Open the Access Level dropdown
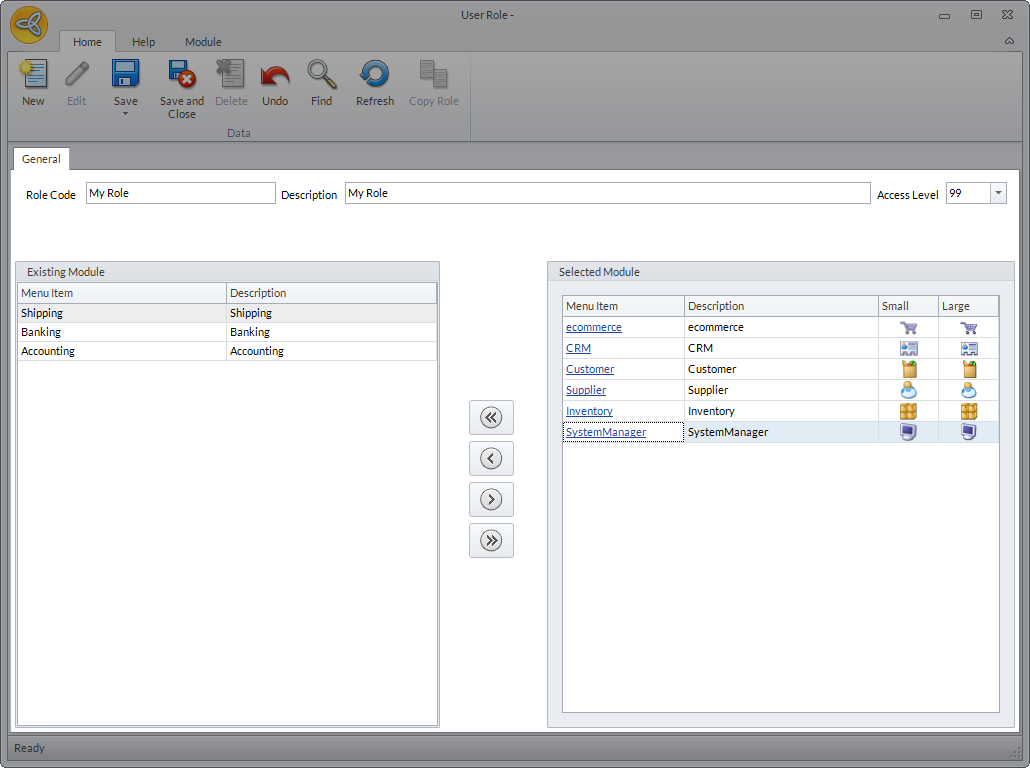Image resolution: width=1030 pixels, height=768 pixels. [997, 194]
